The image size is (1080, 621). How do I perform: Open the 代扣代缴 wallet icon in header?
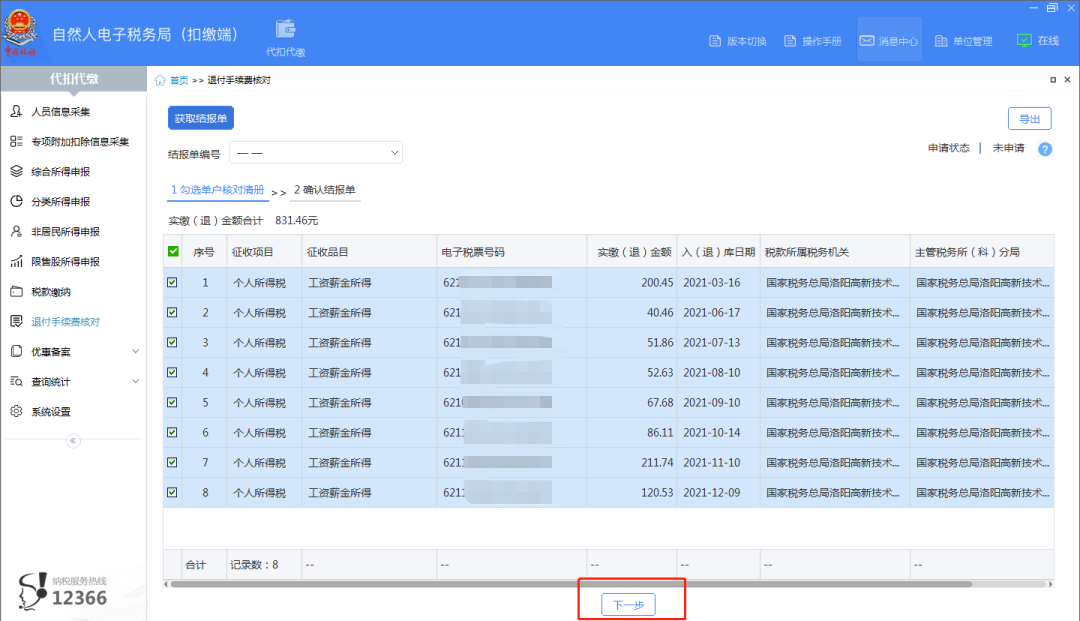(285, 30)
